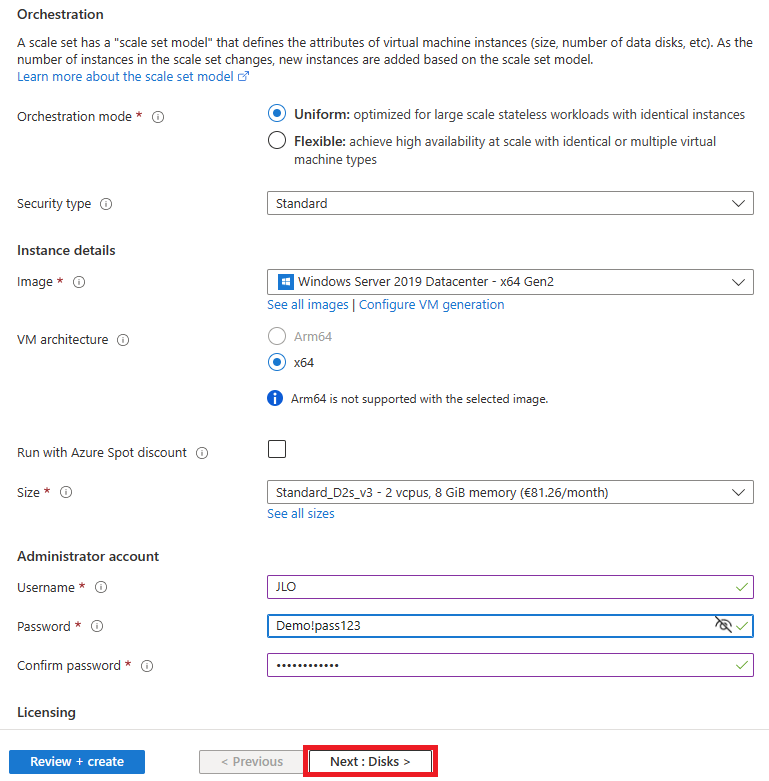Click info icon beside Confirm password
The image size is (769, 781).
[147, 666]
